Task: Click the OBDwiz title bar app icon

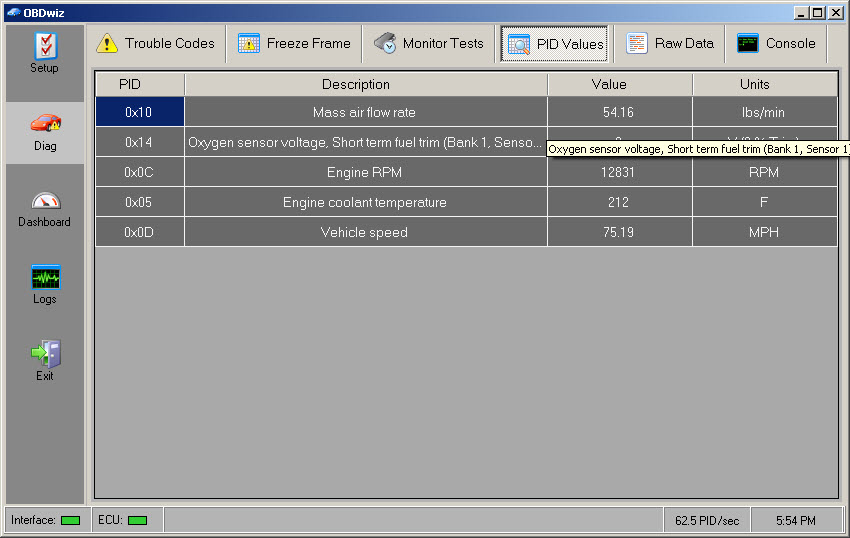Action: (12, 12)
